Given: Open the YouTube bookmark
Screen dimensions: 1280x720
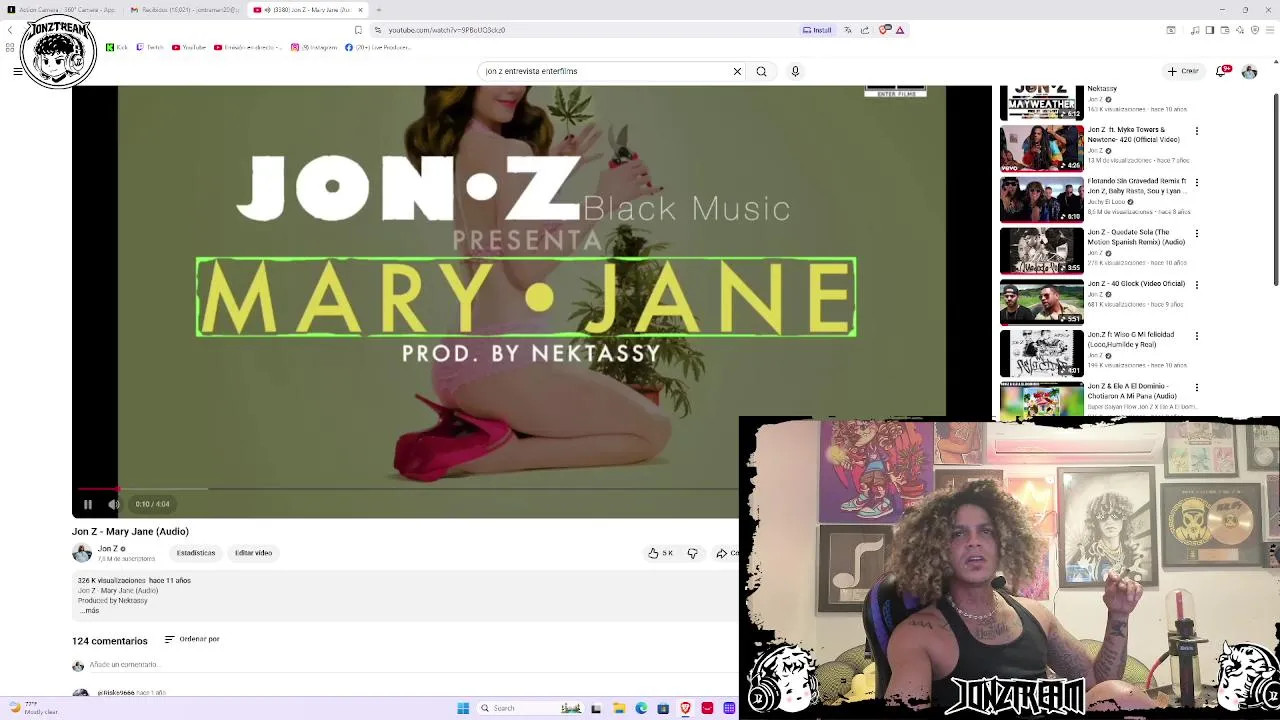Looking at the screenshot, I should pyautogui.click(x=189, y=47).
